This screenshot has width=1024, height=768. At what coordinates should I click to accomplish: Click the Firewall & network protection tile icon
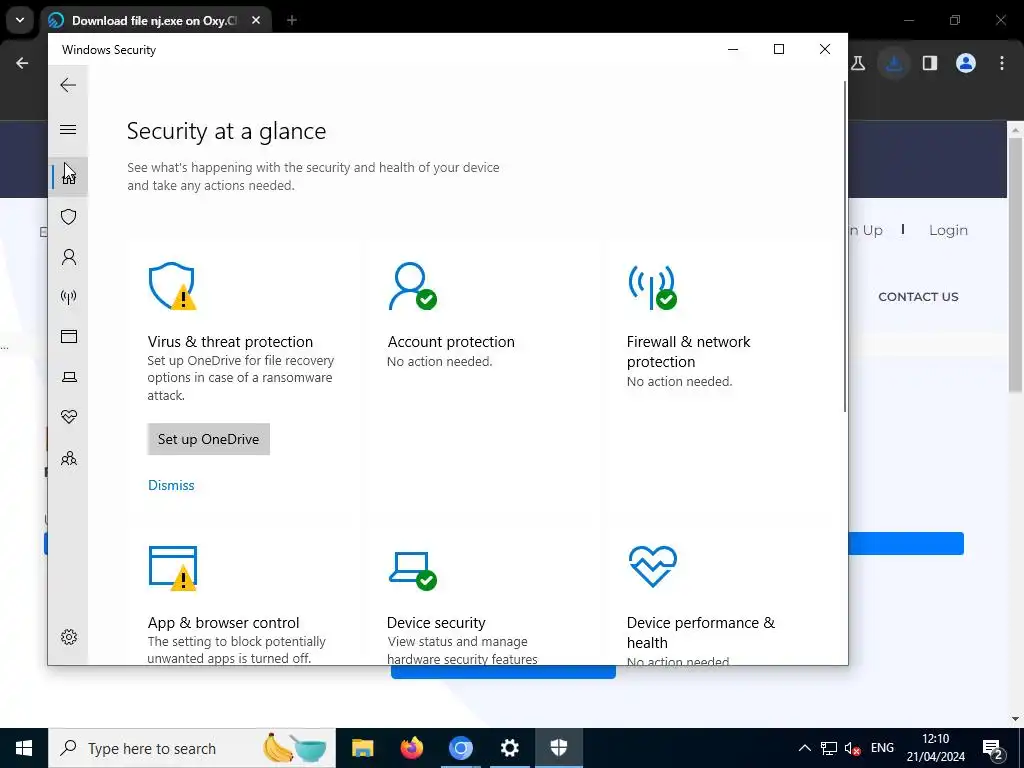pos(652,287)
